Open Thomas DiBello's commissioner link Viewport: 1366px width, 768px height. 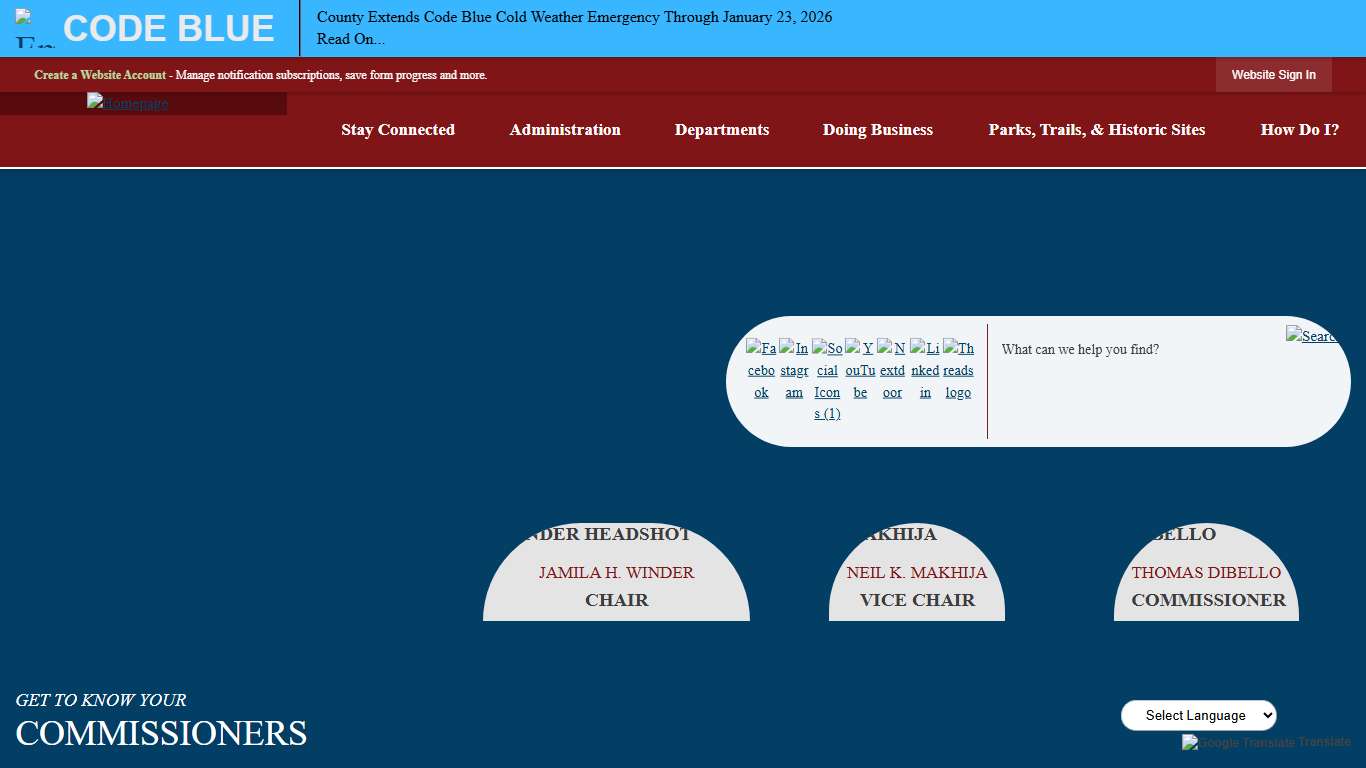1206,573
